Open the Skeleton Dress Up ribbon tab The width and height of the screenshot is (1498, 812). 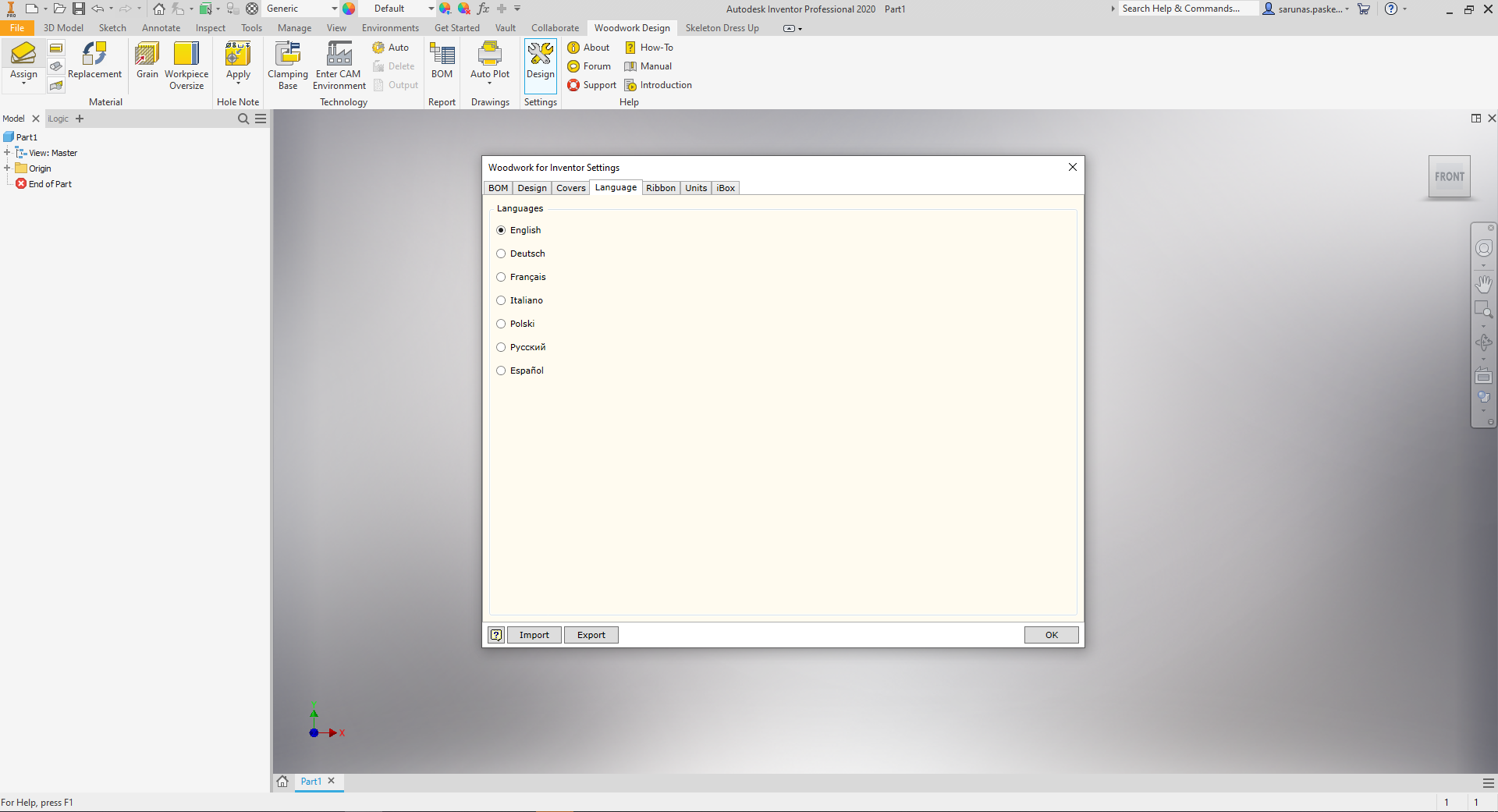pos(722,28)
